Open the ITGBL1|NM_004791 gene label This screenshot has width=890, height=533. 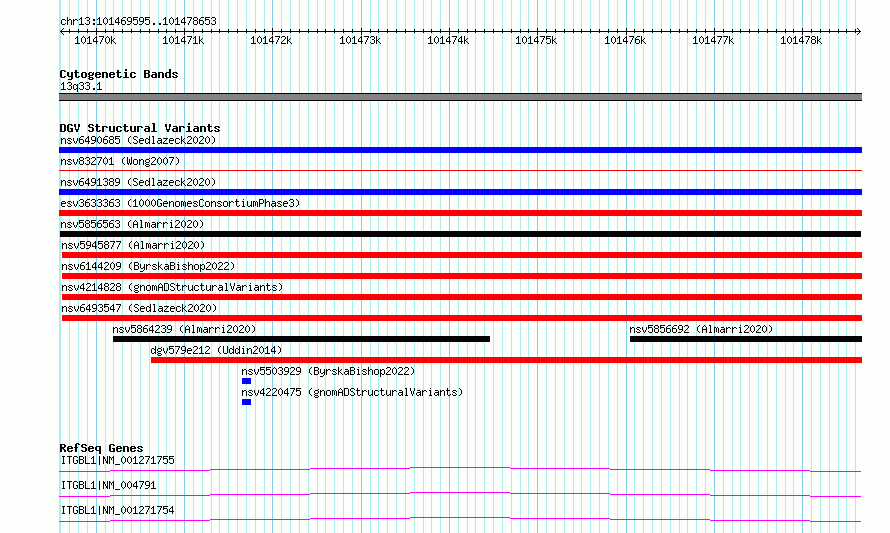[x=108, y=485]
